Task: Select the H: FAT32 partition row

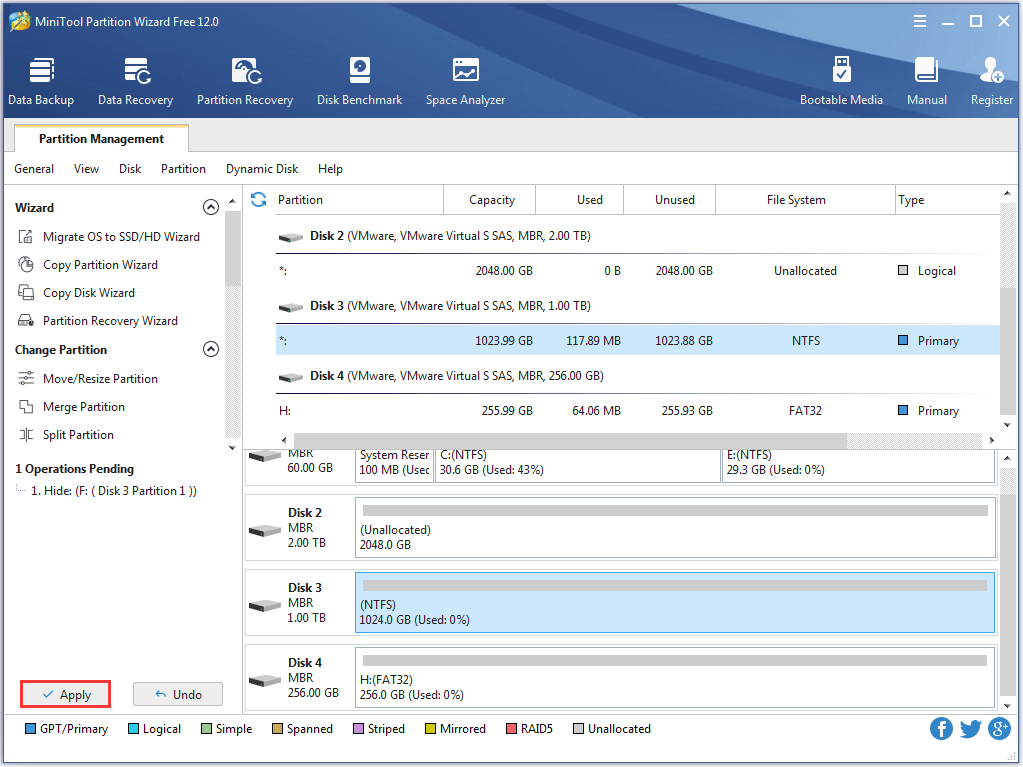Action: pos(637,411)
